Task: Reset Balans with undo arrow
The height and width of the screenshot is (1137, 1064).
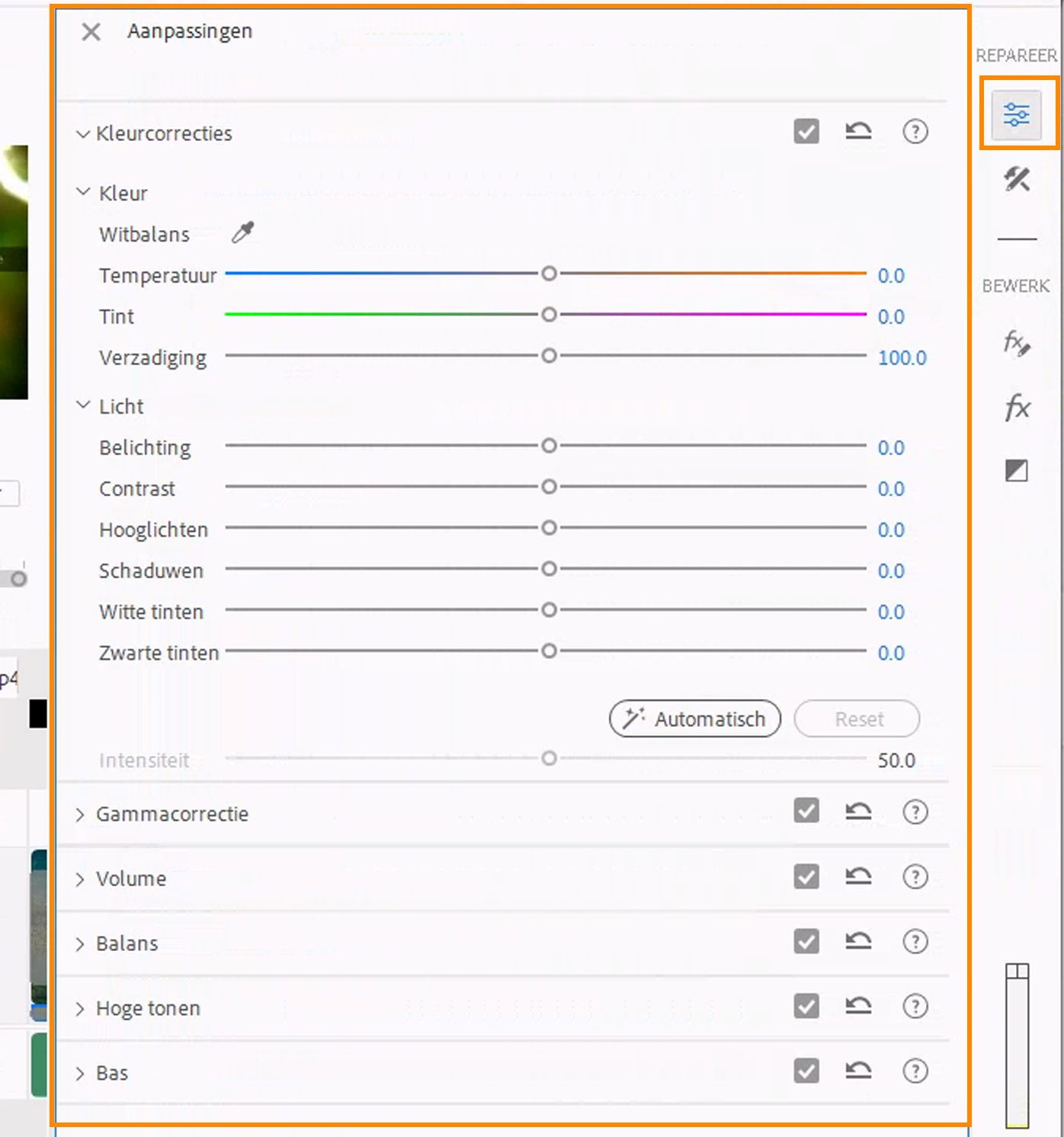Action: (x=858, y=941)
